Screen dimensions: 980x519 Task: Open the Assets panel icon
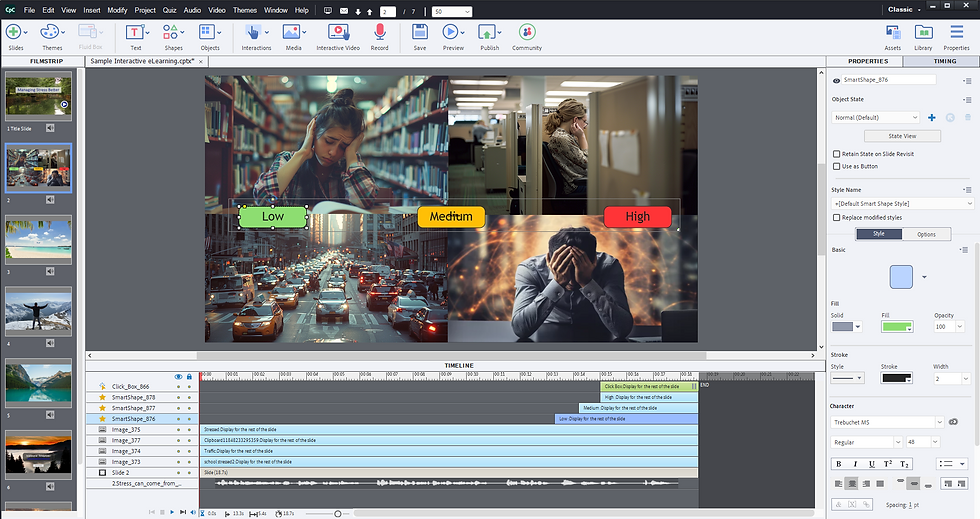[892, 32]
